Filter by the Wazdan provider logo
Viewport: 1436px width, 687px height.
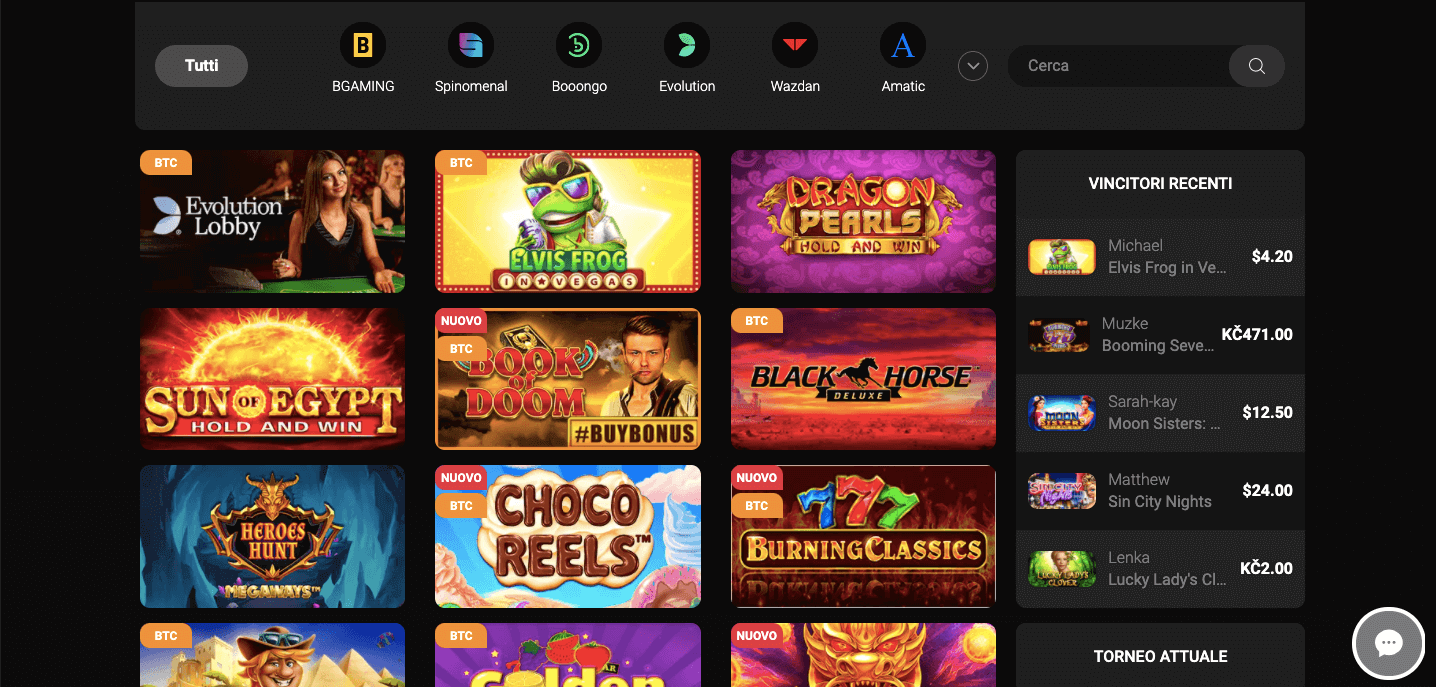[794, 44]
